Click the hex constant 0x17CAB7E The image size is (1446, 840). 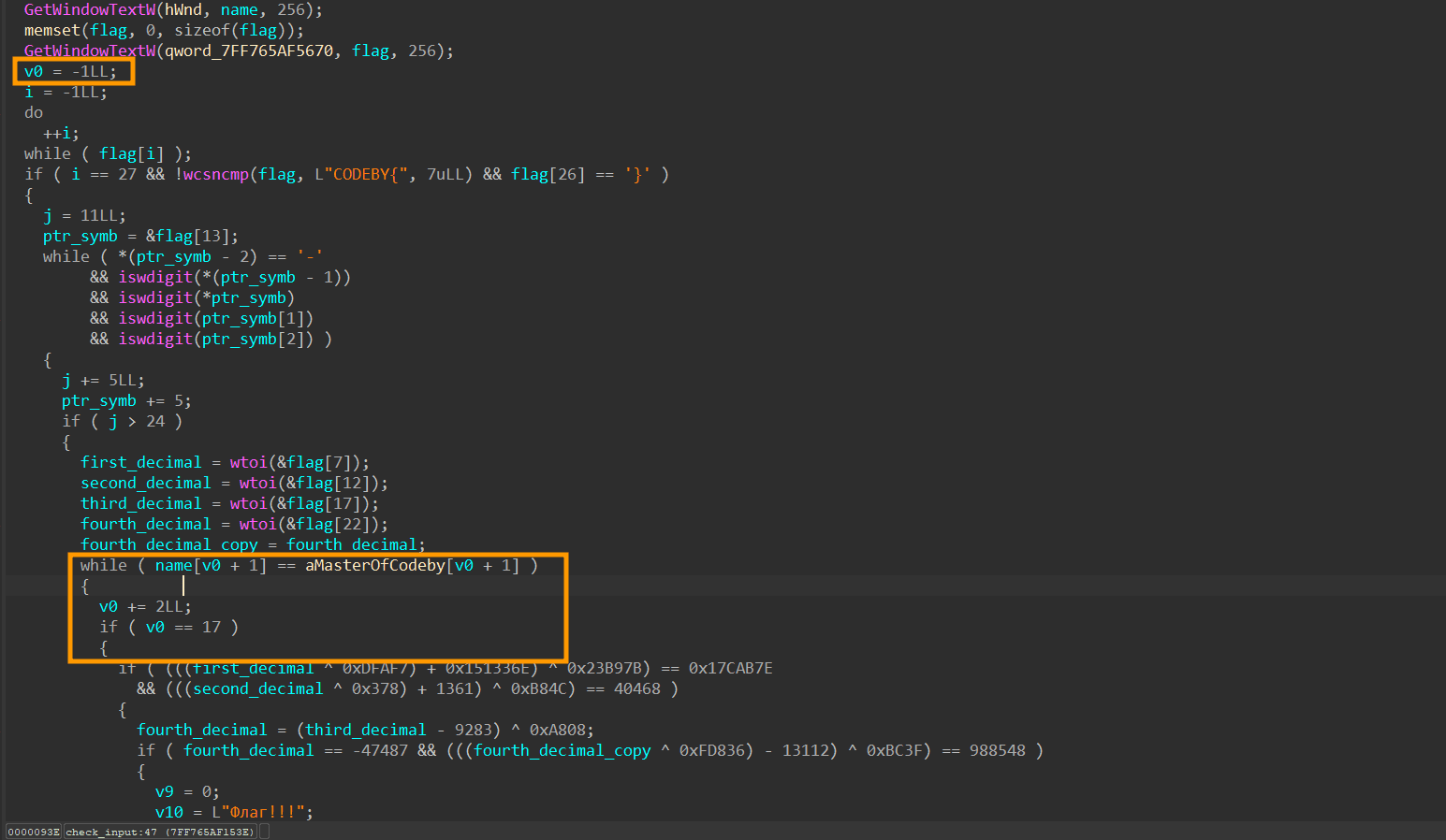(x=730, y=668)
